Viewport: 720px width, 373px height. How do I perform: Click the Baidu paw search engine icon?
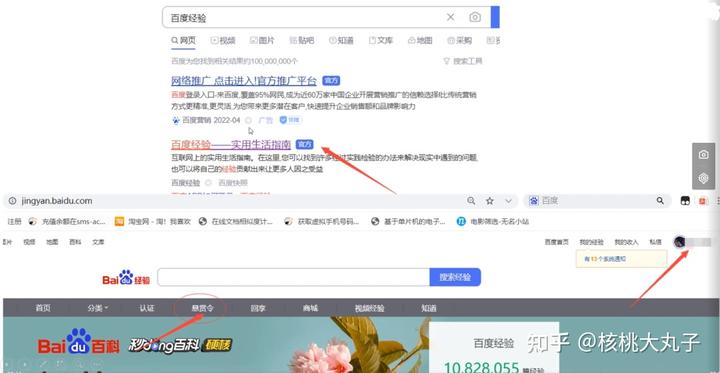(534, 201)
